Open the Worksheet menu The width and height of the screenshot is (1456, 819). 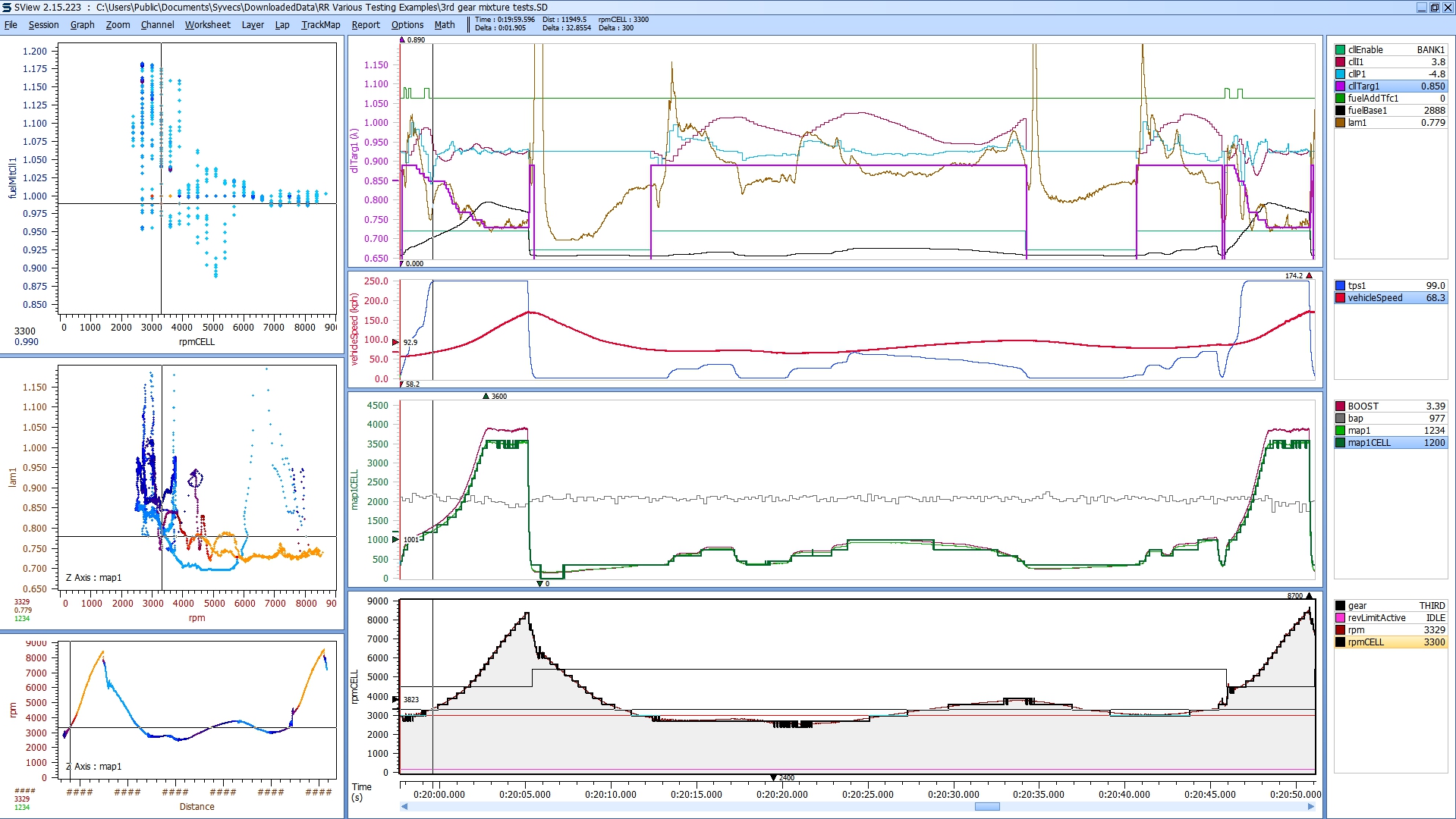pyautogui.click(x=207, y=24)
